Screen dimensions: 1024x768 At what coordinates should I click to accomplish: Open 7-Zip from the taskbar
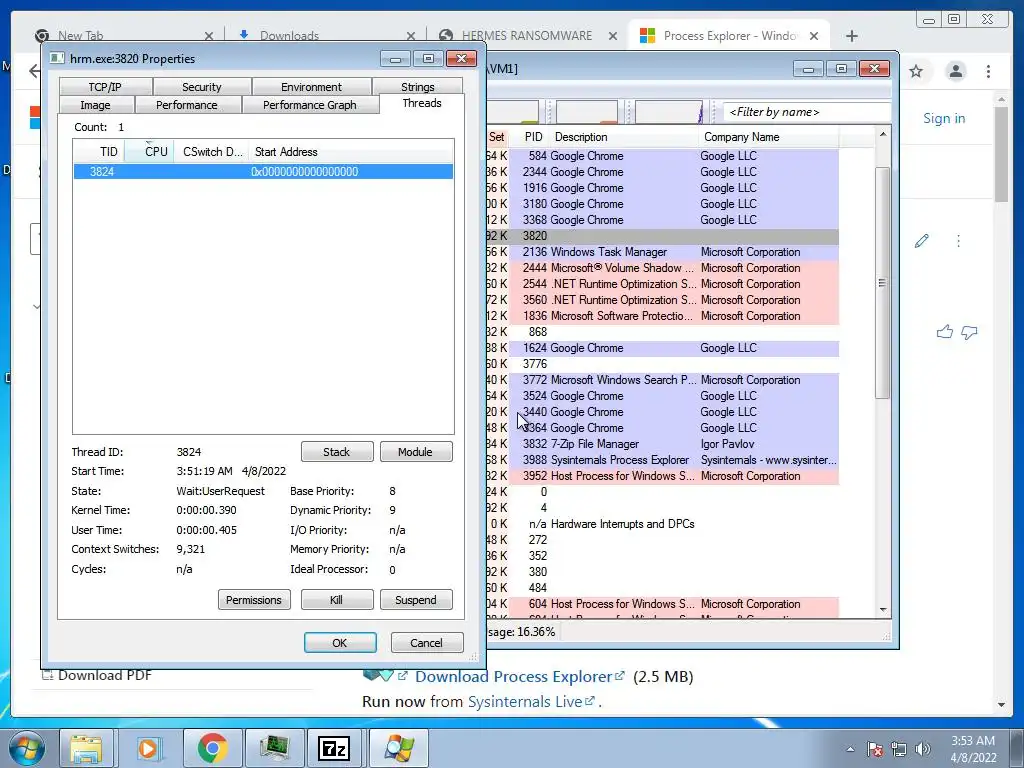(x=334, y=748)
